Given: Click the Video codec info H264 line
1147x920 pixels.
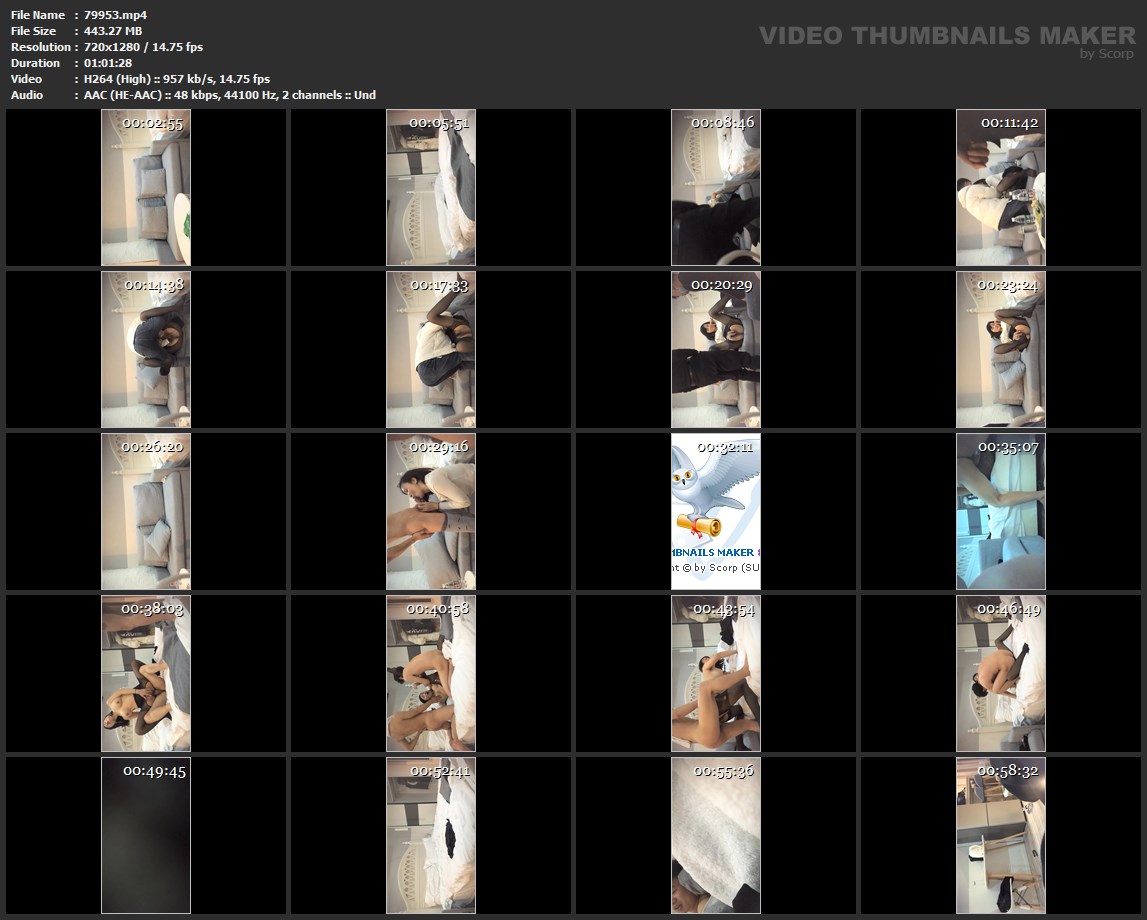Looking at the screenshot, I should click(176, 79).
